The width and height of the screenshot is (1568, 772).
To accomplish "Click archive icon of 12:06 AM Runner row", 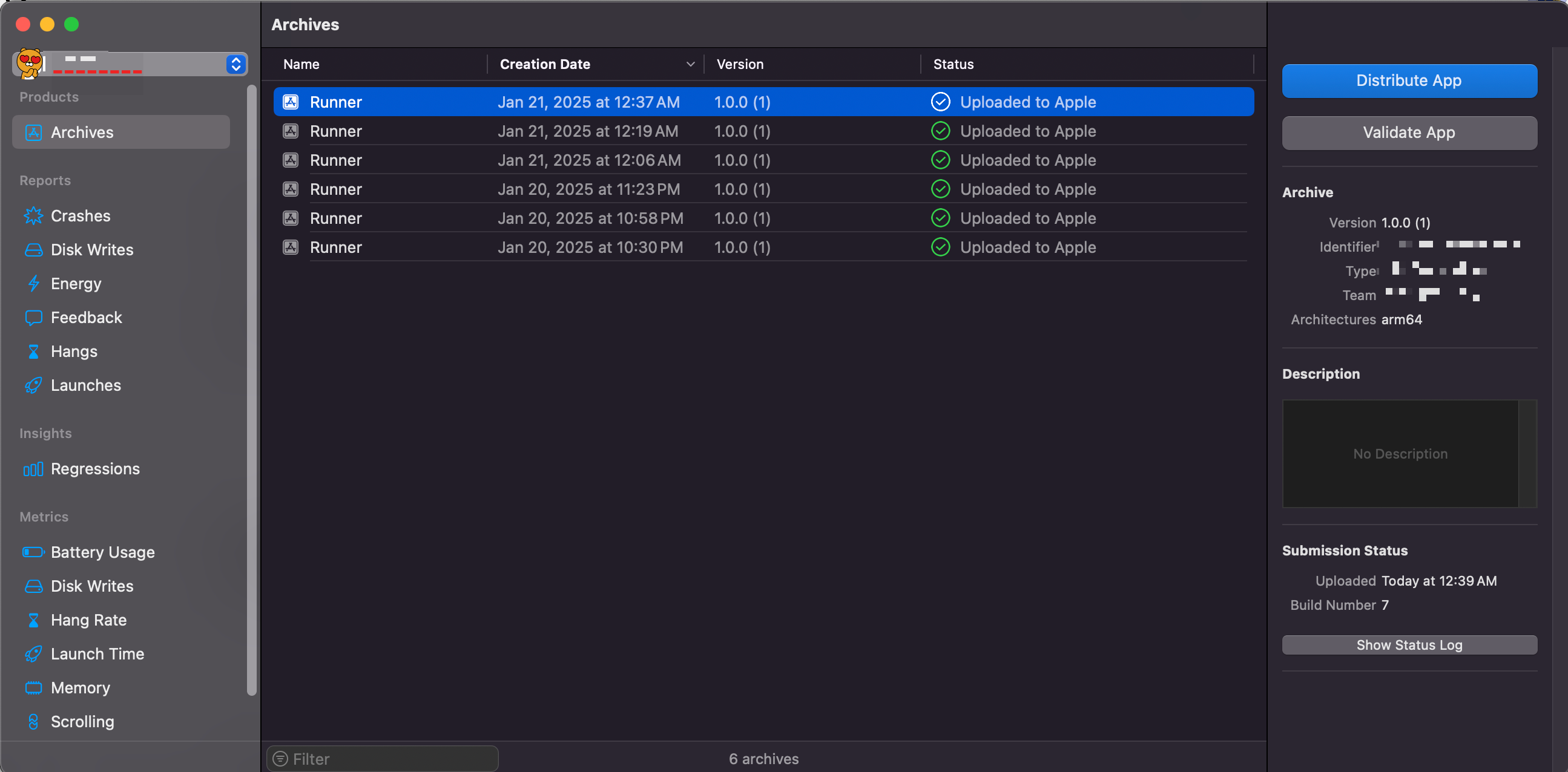I will point(291,160).
